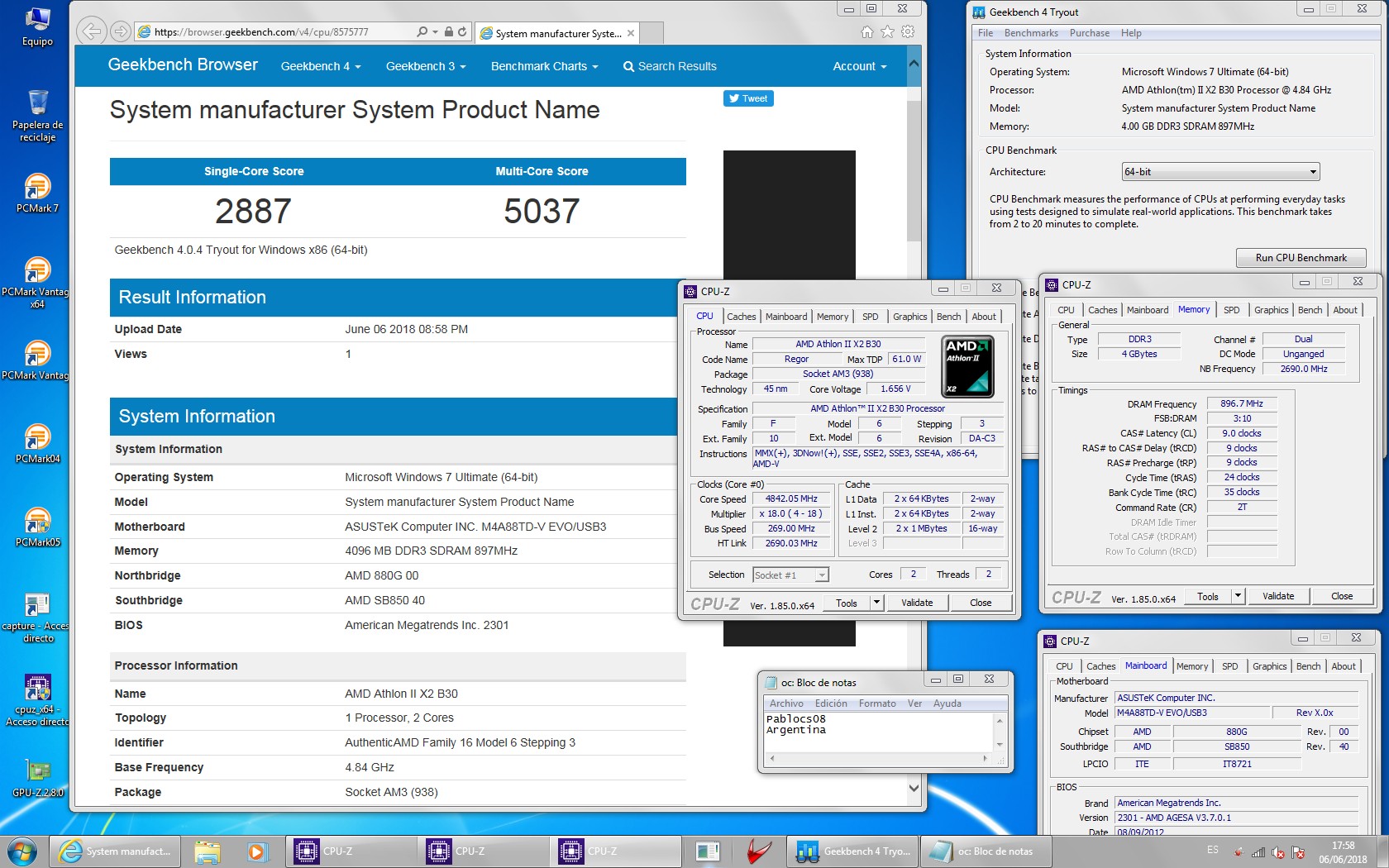Click Run CPU Benchmark button
This screenshot has height=868, width=1389.
pyautogui.click(x=1301, y=258)
